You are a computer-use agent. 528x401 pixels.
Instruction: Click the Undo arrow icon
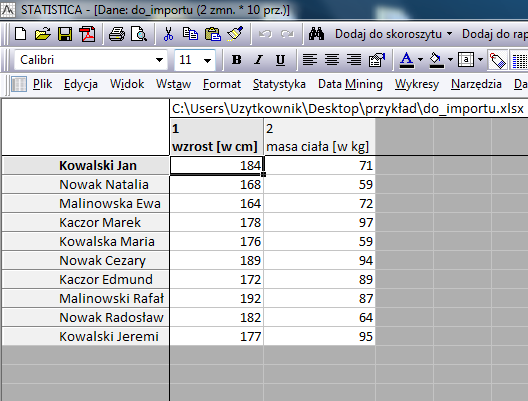coord(265,34)
